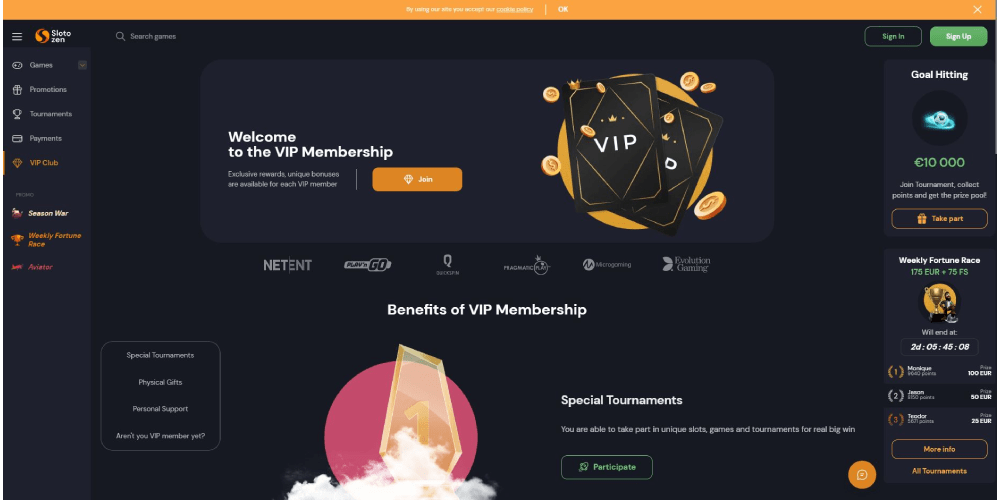Expand the Games dropdown arrow
The width and height of the screenshot is (1000, 500).
(x=82, y=65)
